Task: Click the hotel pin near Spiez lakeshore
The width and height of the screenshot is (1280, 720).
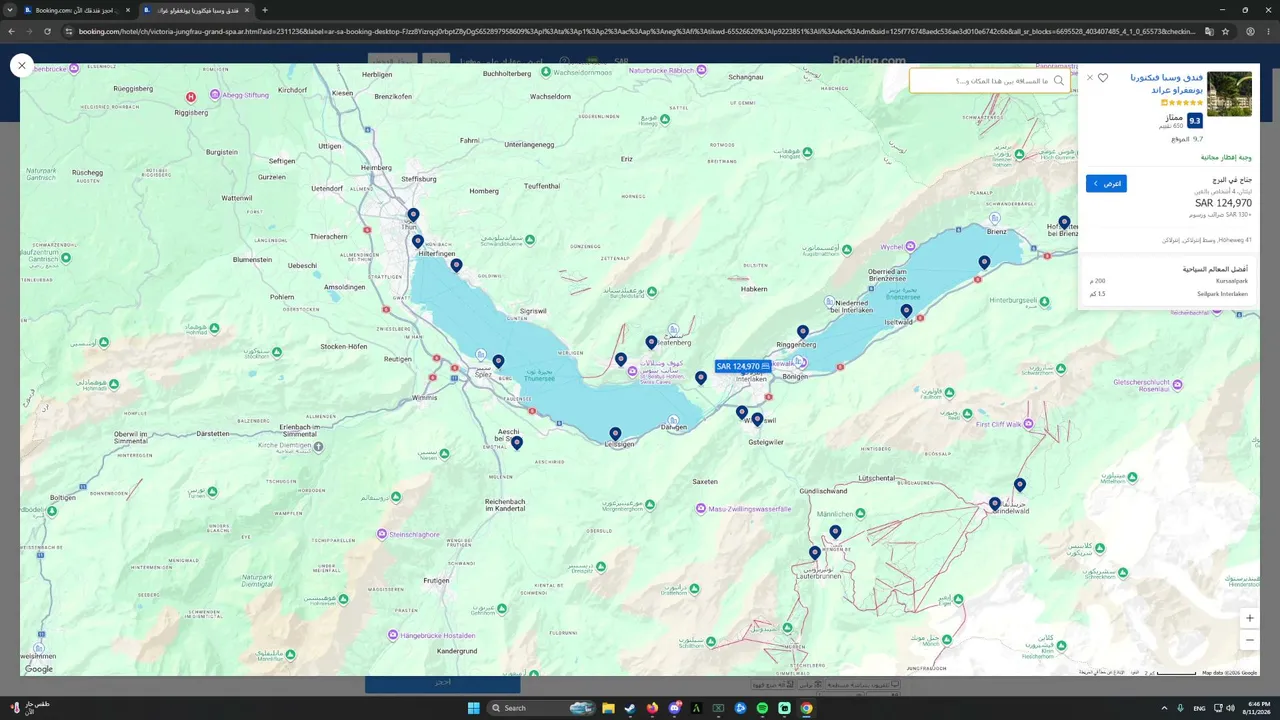Action: pyautogui.click(x=499, y=361)
